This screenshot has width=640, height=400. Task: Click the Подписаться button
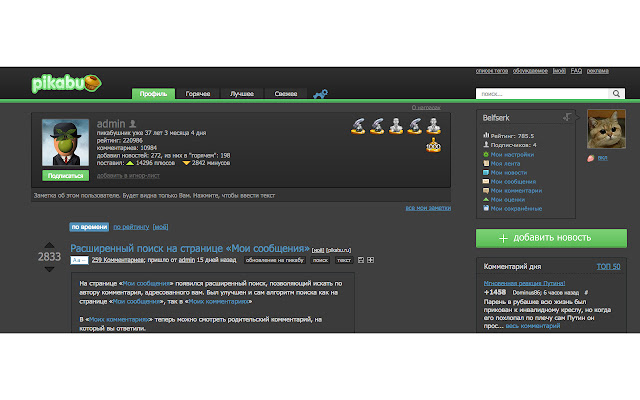(65, 176)
